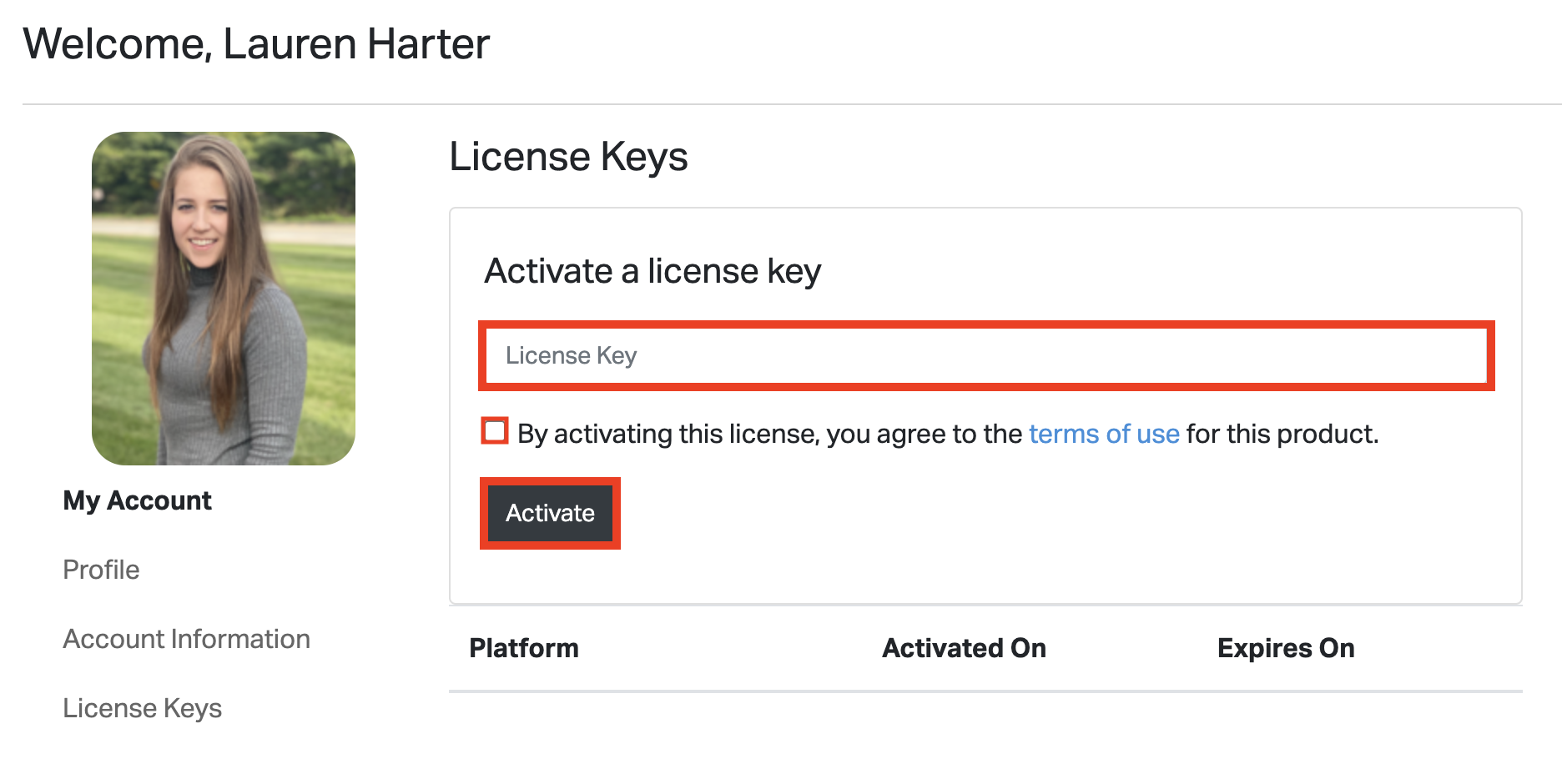Go to the My Account section
This screenshot has height=784, width=1562.
(x=136, y=500)
